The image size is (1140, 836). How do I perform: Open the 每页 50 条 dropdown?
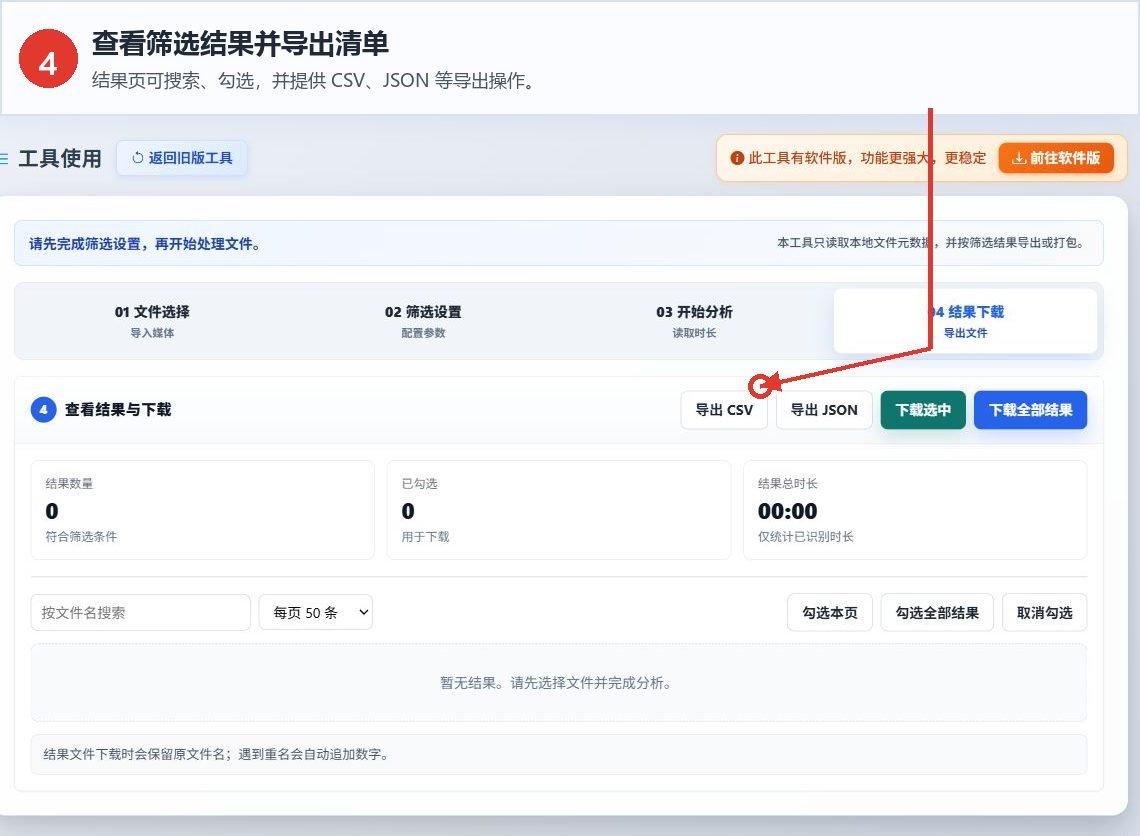pos(316,613)
